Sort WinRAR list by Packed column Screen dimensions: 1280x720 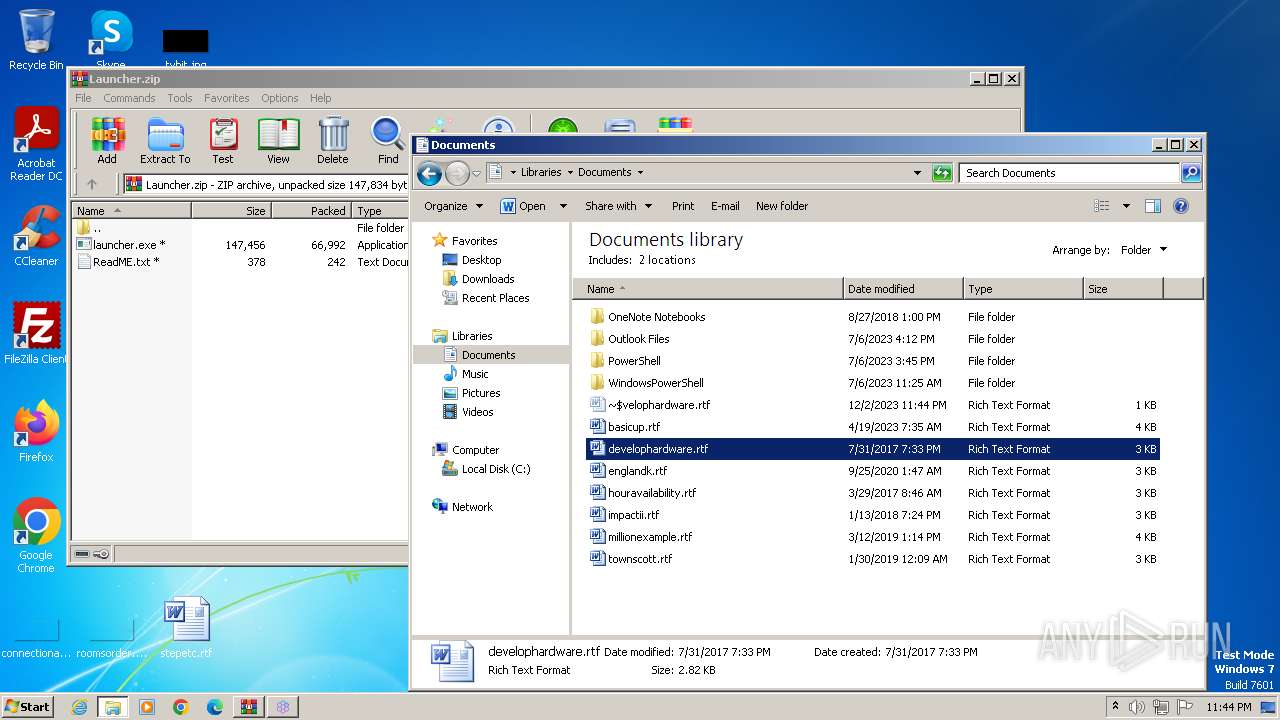(311, 211)
